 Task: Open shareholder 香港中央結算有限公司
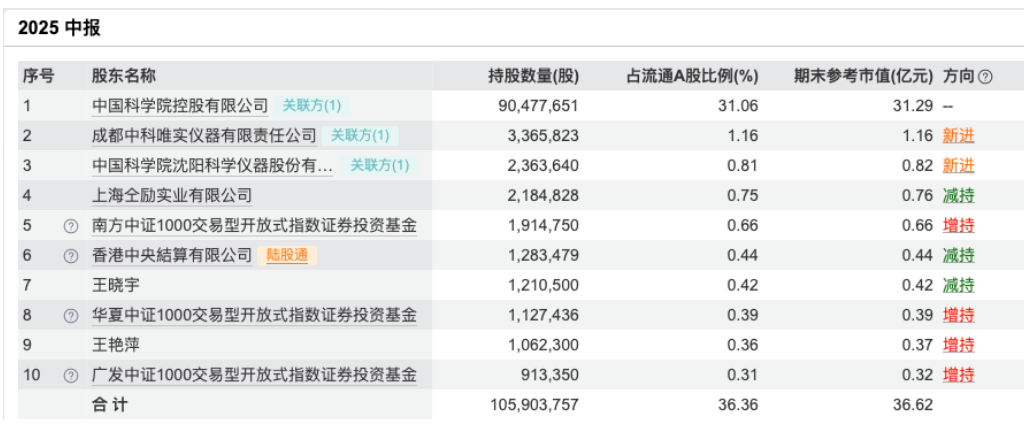[172, 256]
